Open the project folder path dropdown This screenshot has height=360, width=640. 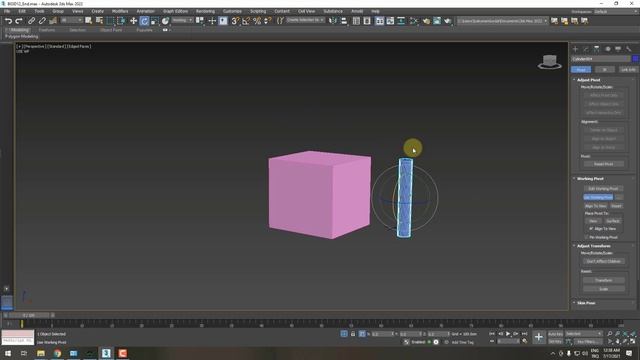pyautogui.click(x=502, y=21)
